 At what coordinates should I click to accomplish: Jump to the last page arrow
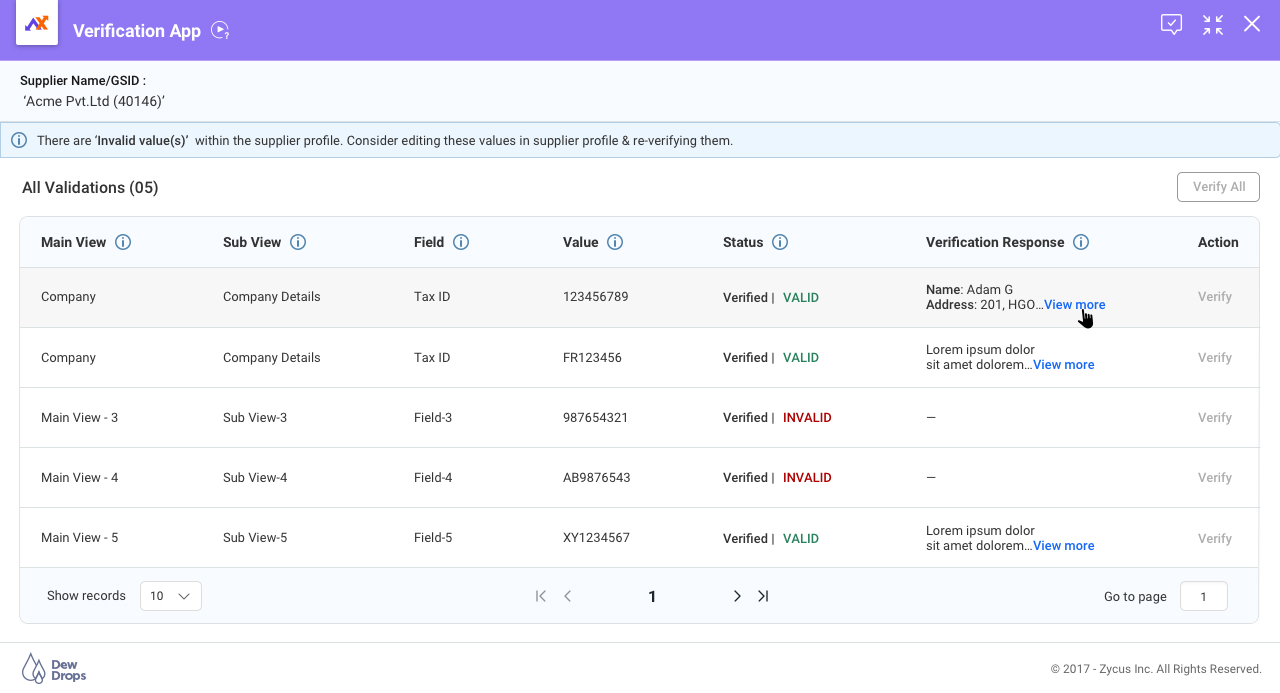pos(763,595)
